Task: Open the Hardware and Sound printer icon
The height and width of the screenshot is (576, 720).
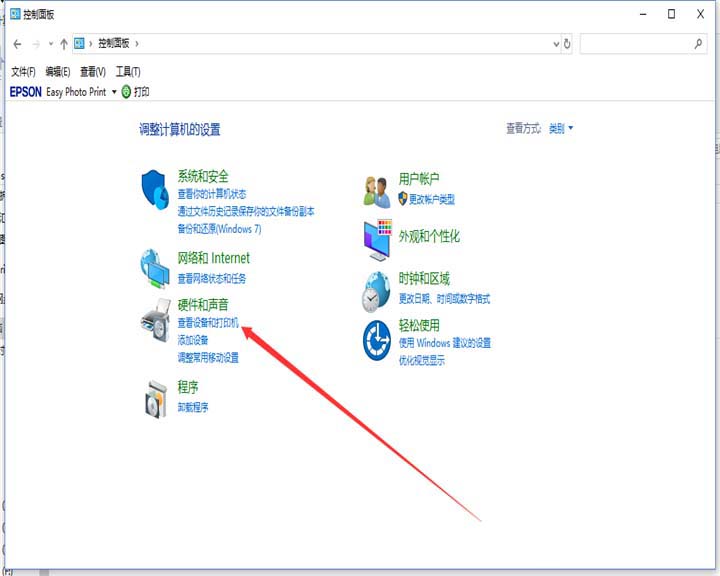Action: (156, 320)
